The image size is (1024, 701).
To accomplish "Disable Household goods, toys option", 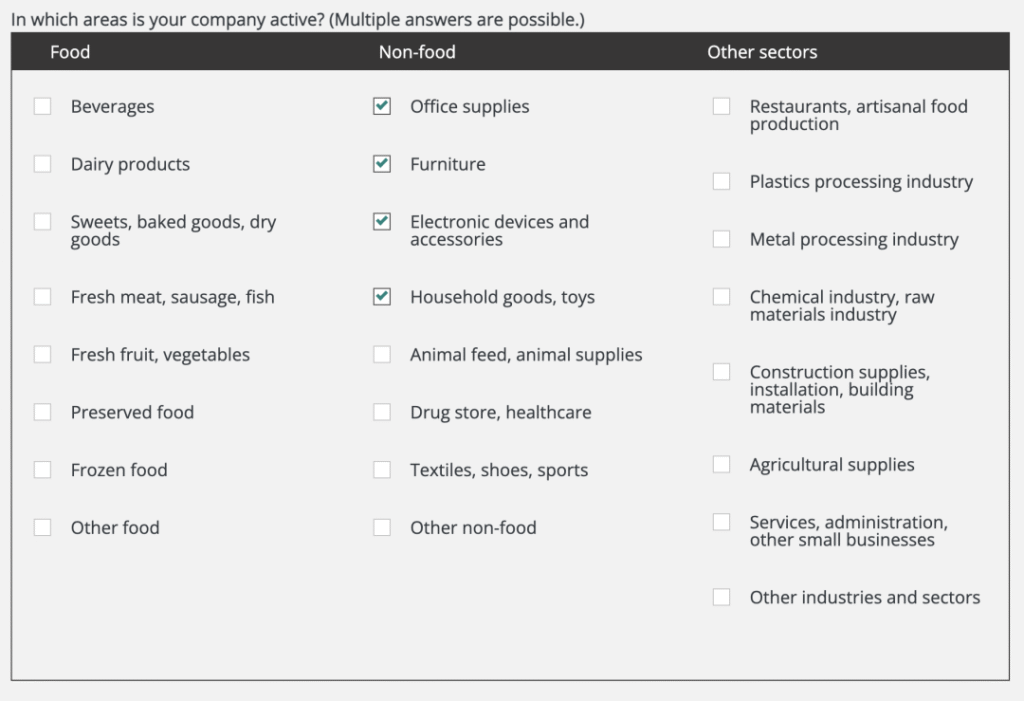I will (382, 297).
